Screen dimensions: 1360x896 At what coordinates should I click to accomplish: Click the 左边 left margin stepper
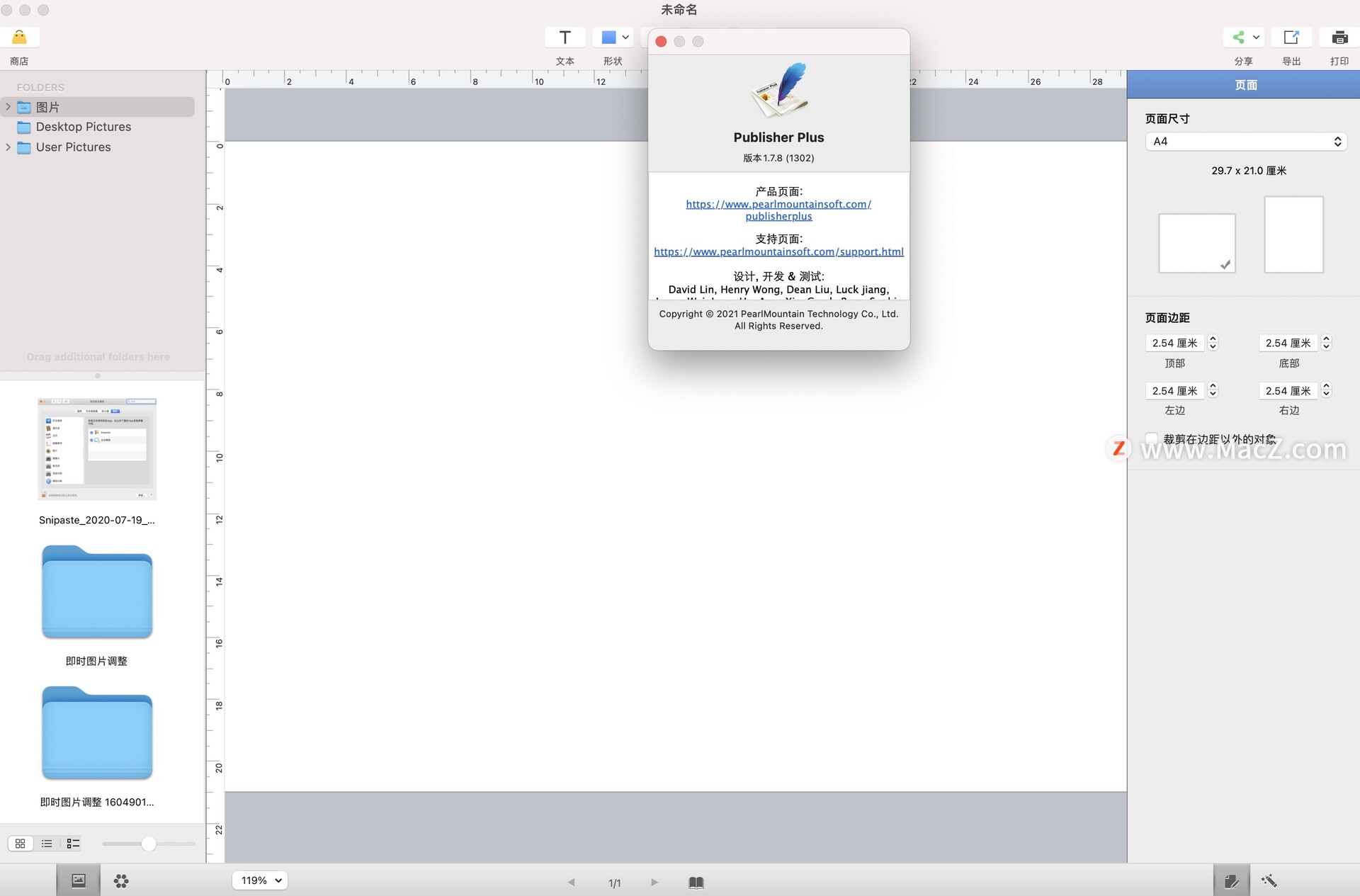tap(1213, 390)
